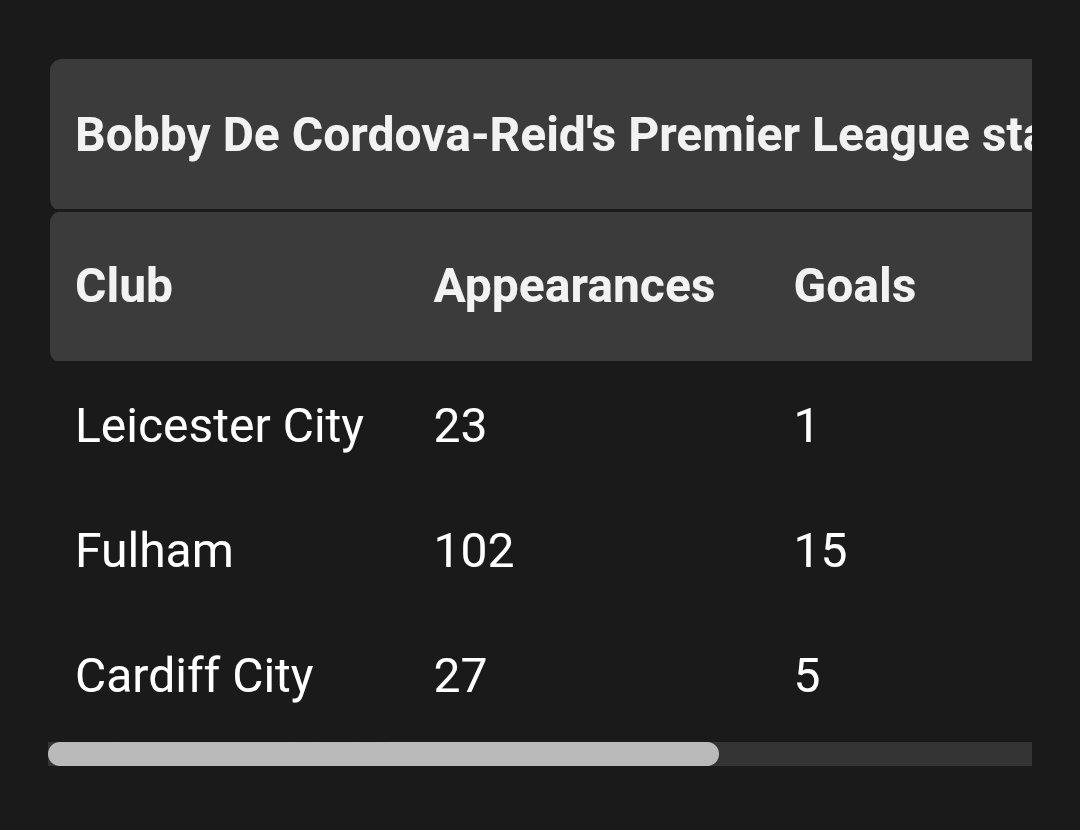1080x830 pixels.
Task: Click Fulham's 102 appearances value
Action: pos(474,551)
